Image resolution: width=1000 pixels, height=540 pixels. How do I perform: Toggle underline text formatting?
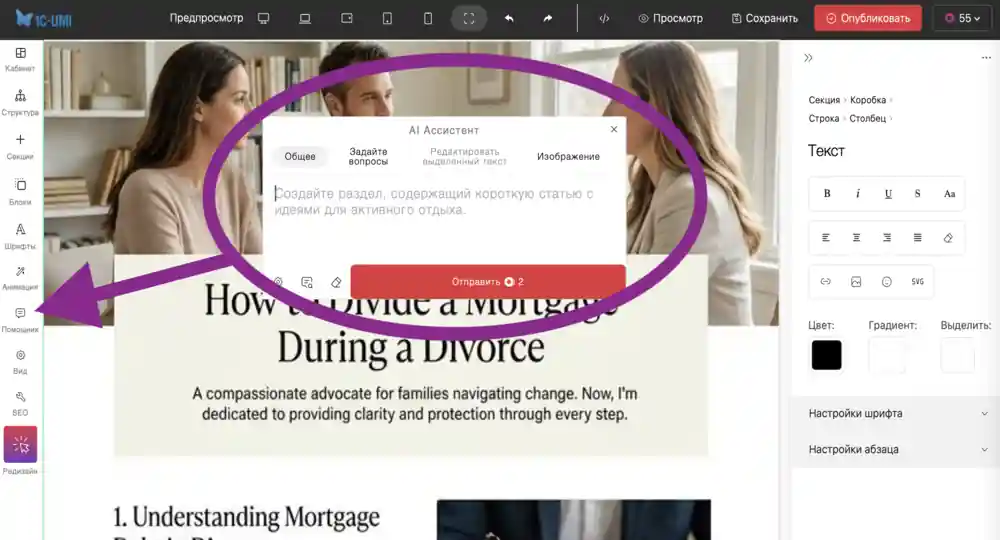[888, 194]
